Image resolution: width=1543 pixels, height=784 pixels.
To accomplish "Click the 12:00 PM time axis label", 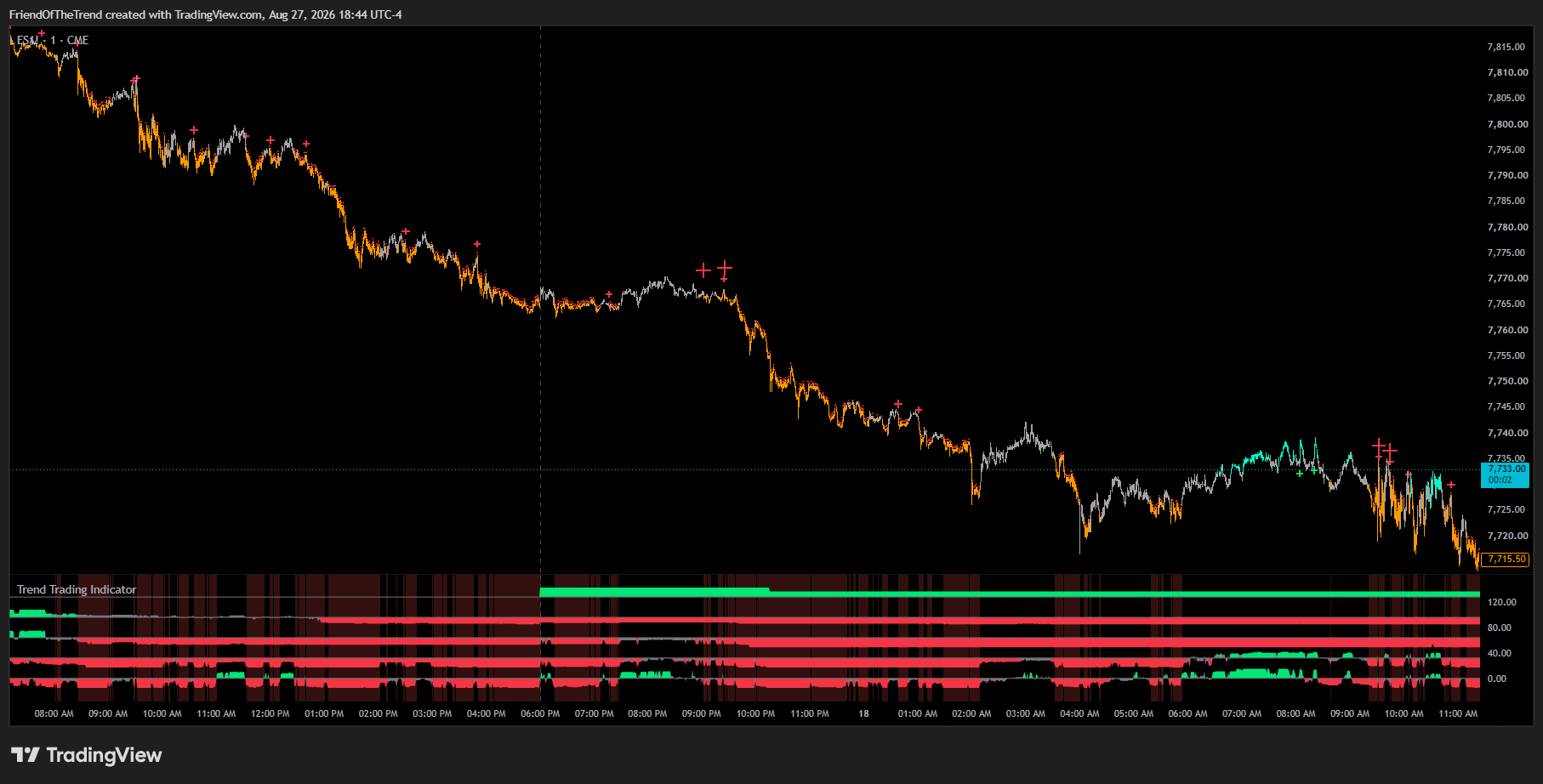I will (270, 713).
